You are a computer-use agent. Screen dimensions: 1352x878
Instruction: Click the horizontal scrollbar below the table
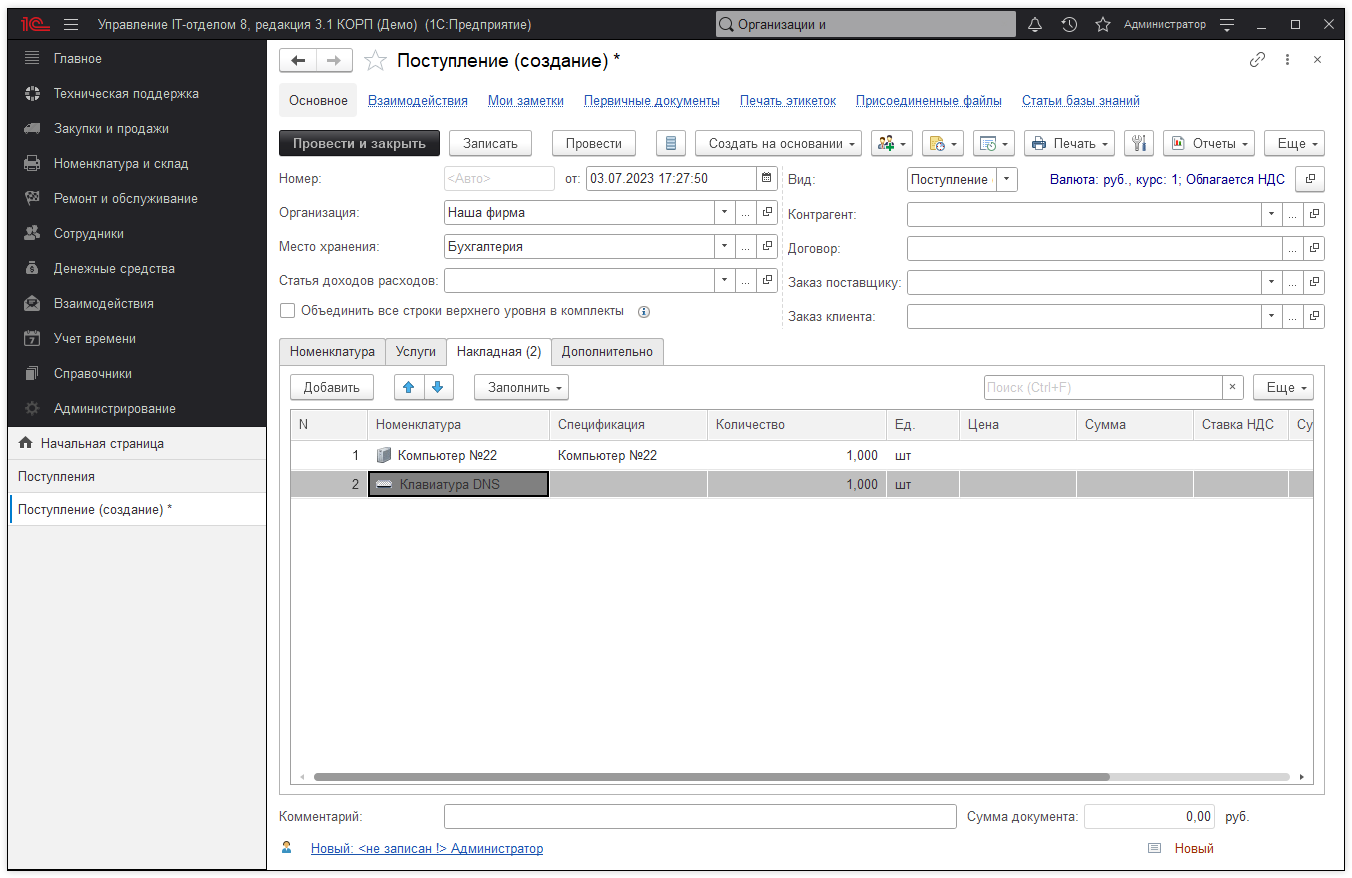[x=710, y=775]
